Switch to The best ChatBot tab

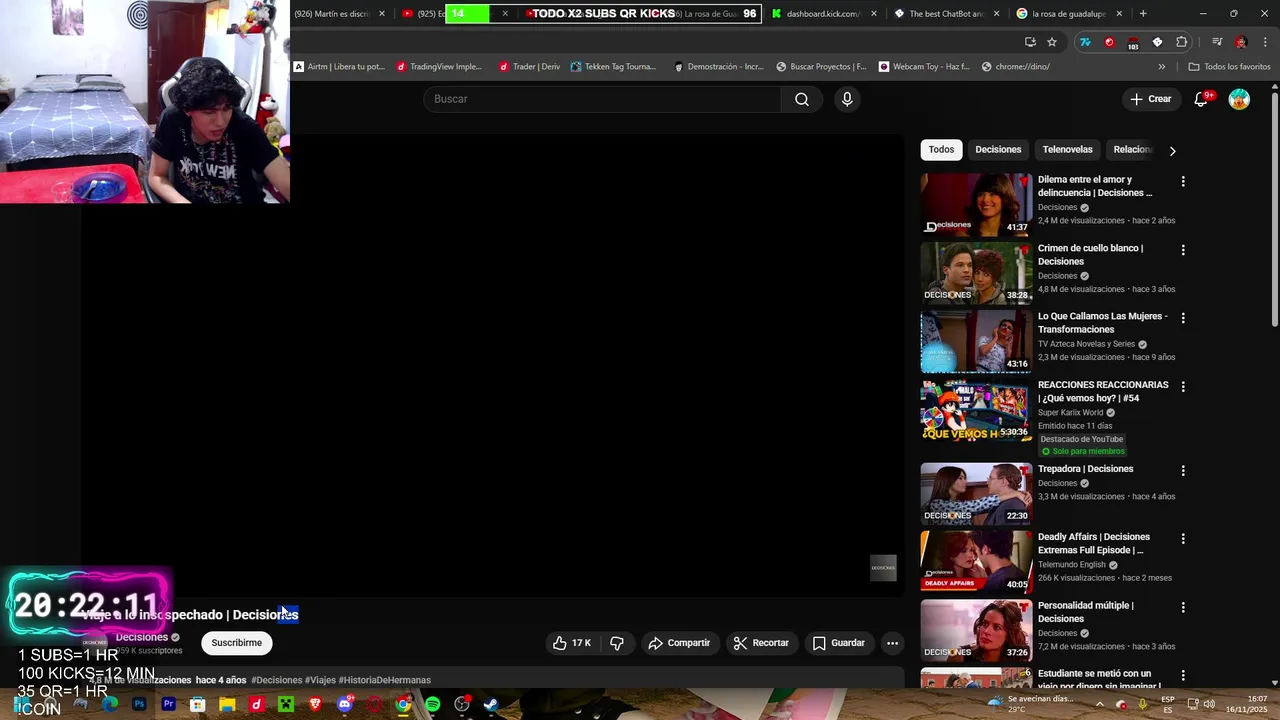coord(945,14)
